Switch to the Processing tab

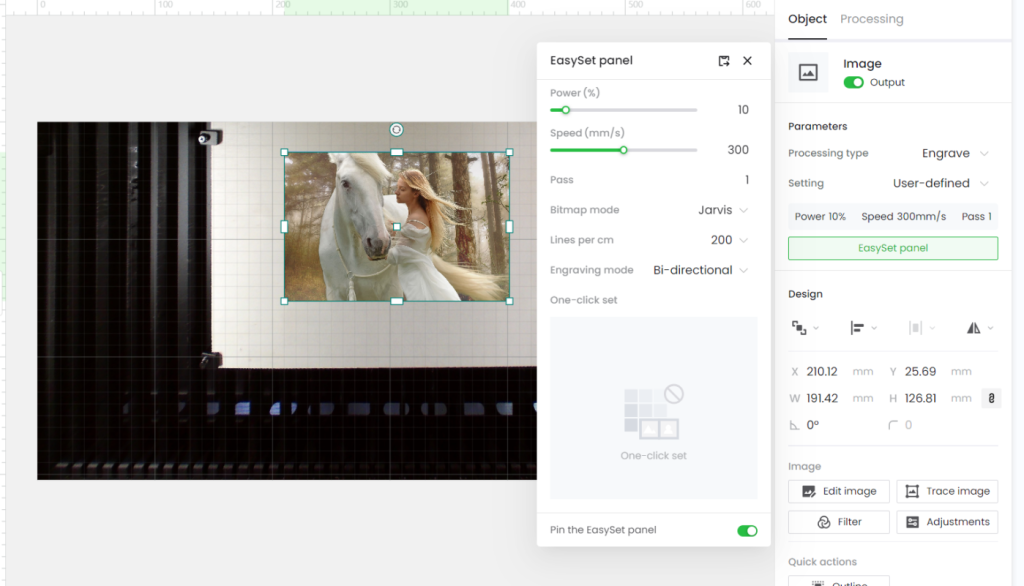click(x=871, y=19)
